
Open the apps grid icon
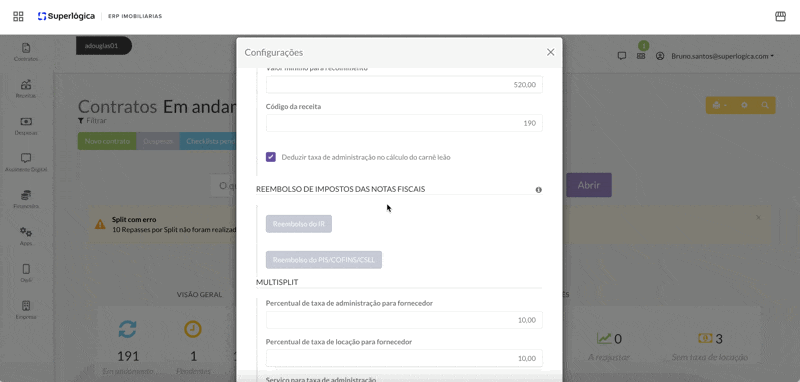coord(18,16)
